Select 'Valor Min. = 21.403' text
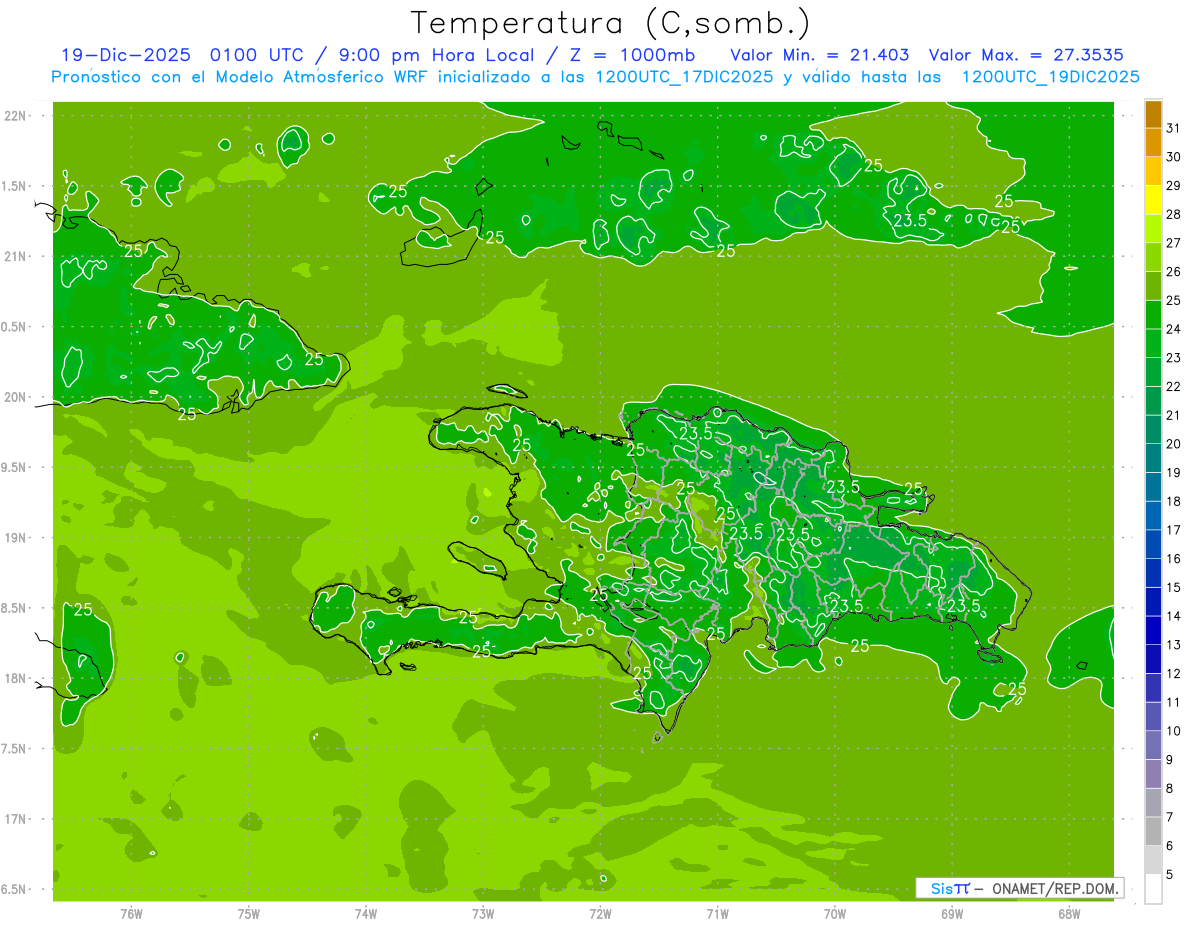The image size is (1200, 927). 820,55
